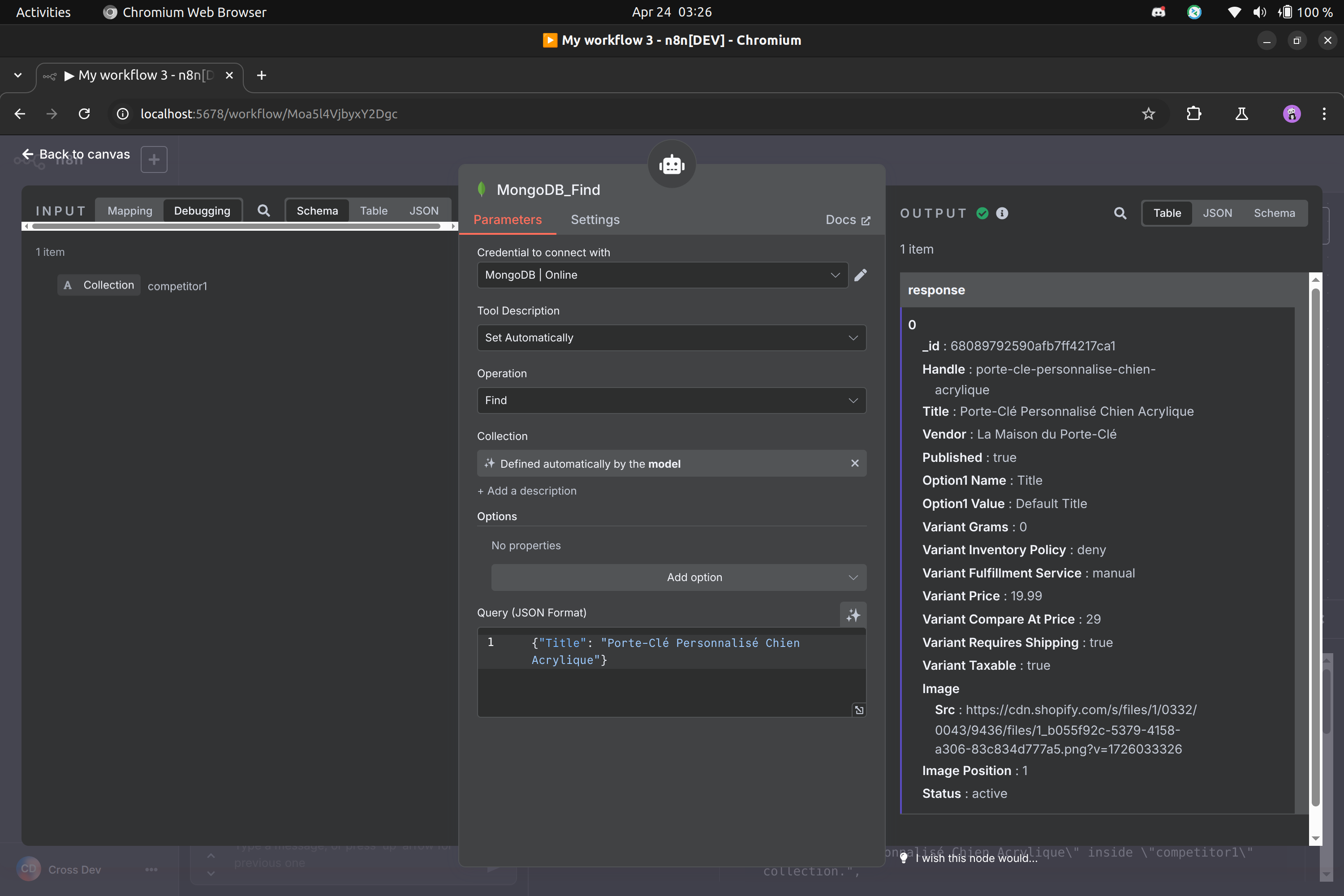
Task: Open the volume control in system tray
Action: tap(1259, 12)
